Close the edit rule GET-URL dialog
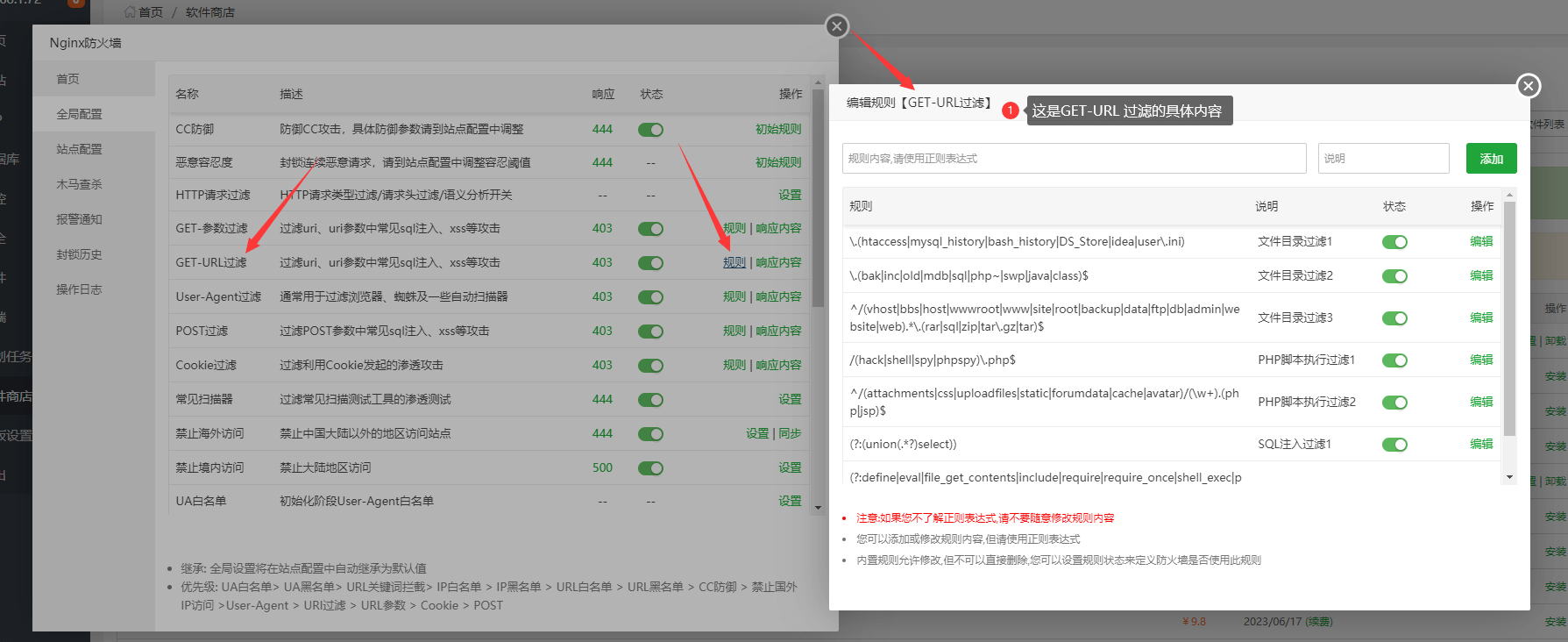 click(1528, 85)
